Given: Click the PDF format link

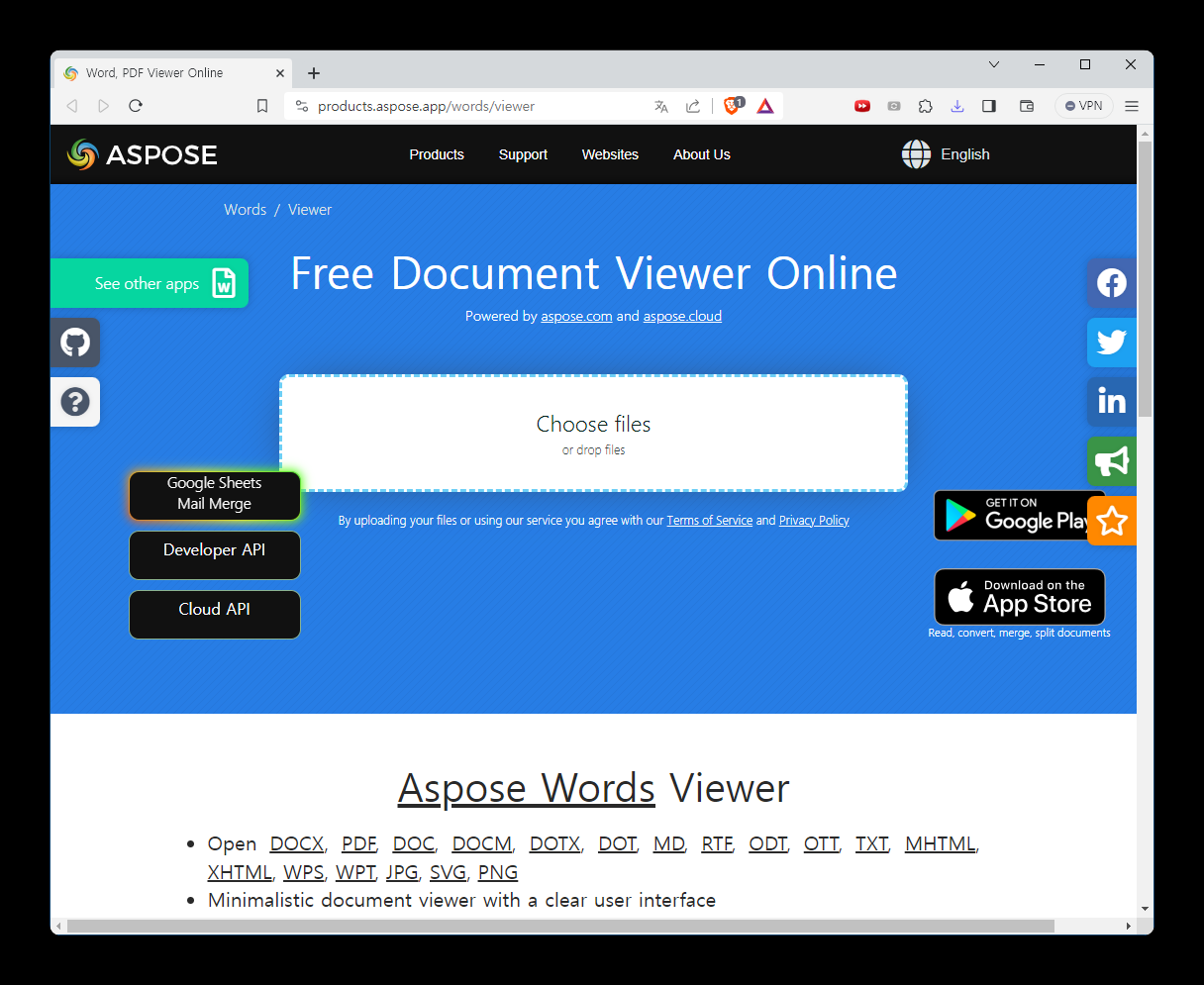Looking at the screenshot, I should (358, 844).
